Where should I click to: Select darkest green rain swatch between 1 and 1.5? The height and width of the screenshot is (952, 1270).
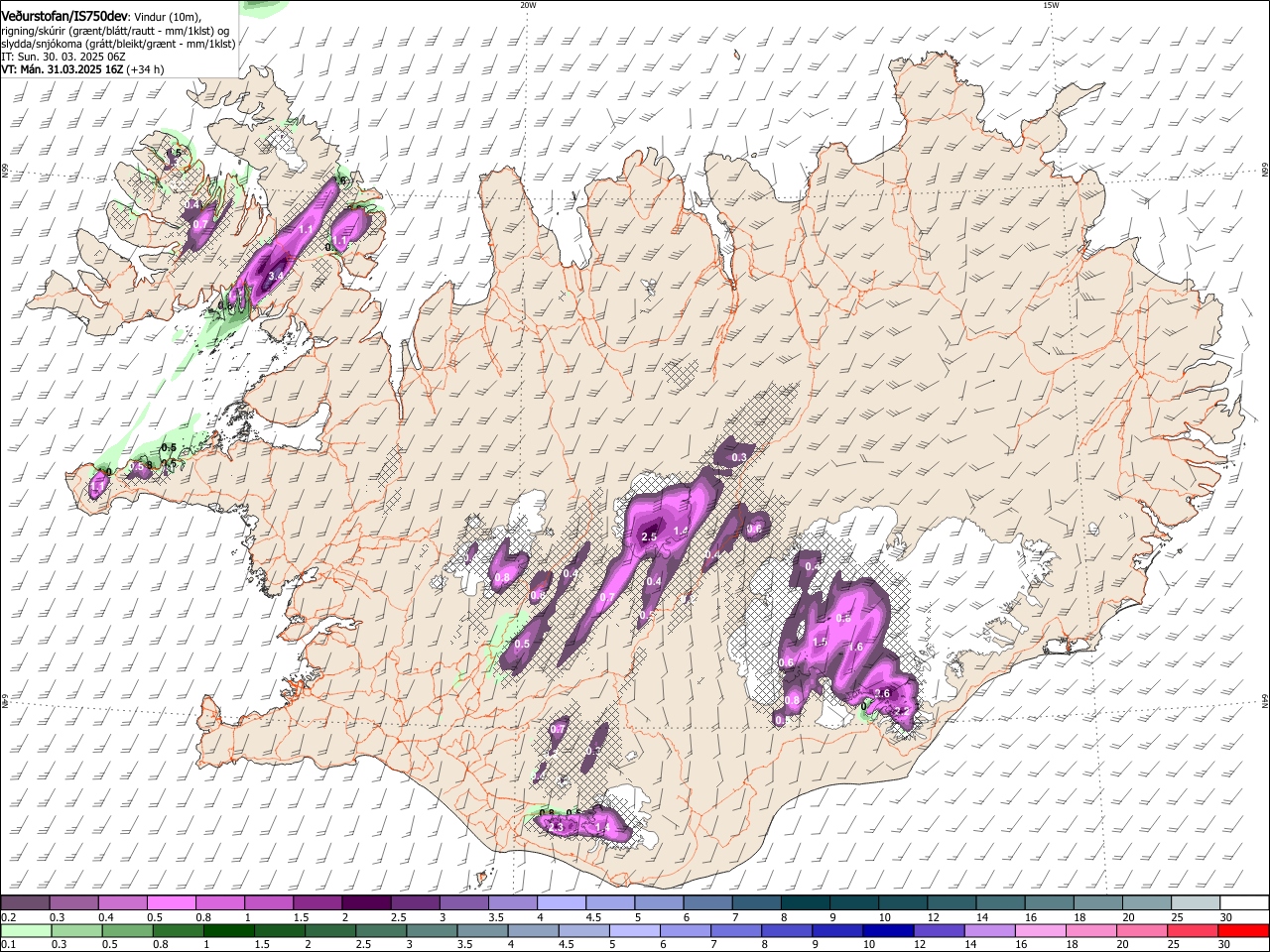(228, 930)
